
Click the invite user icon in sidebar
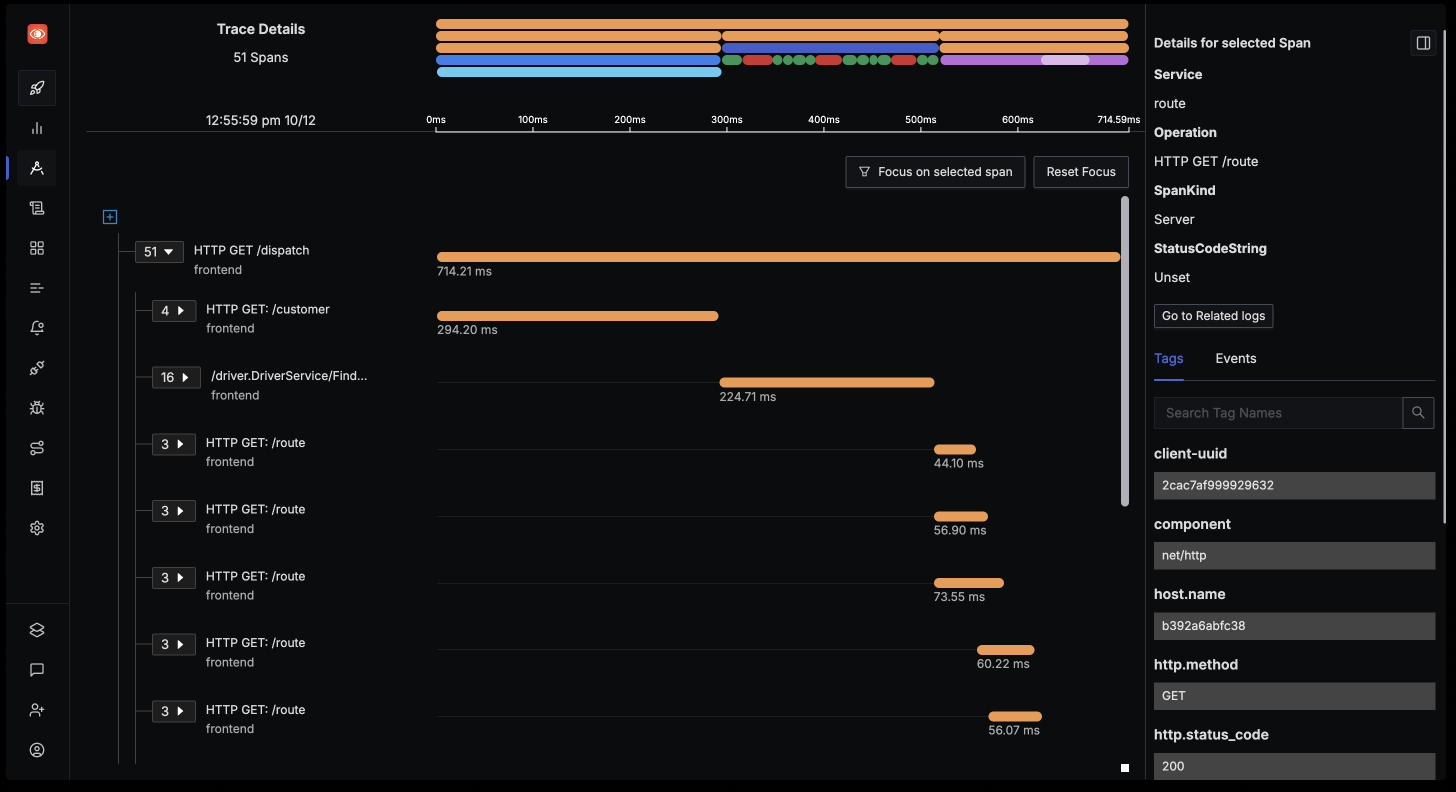(x=37, y=710)
